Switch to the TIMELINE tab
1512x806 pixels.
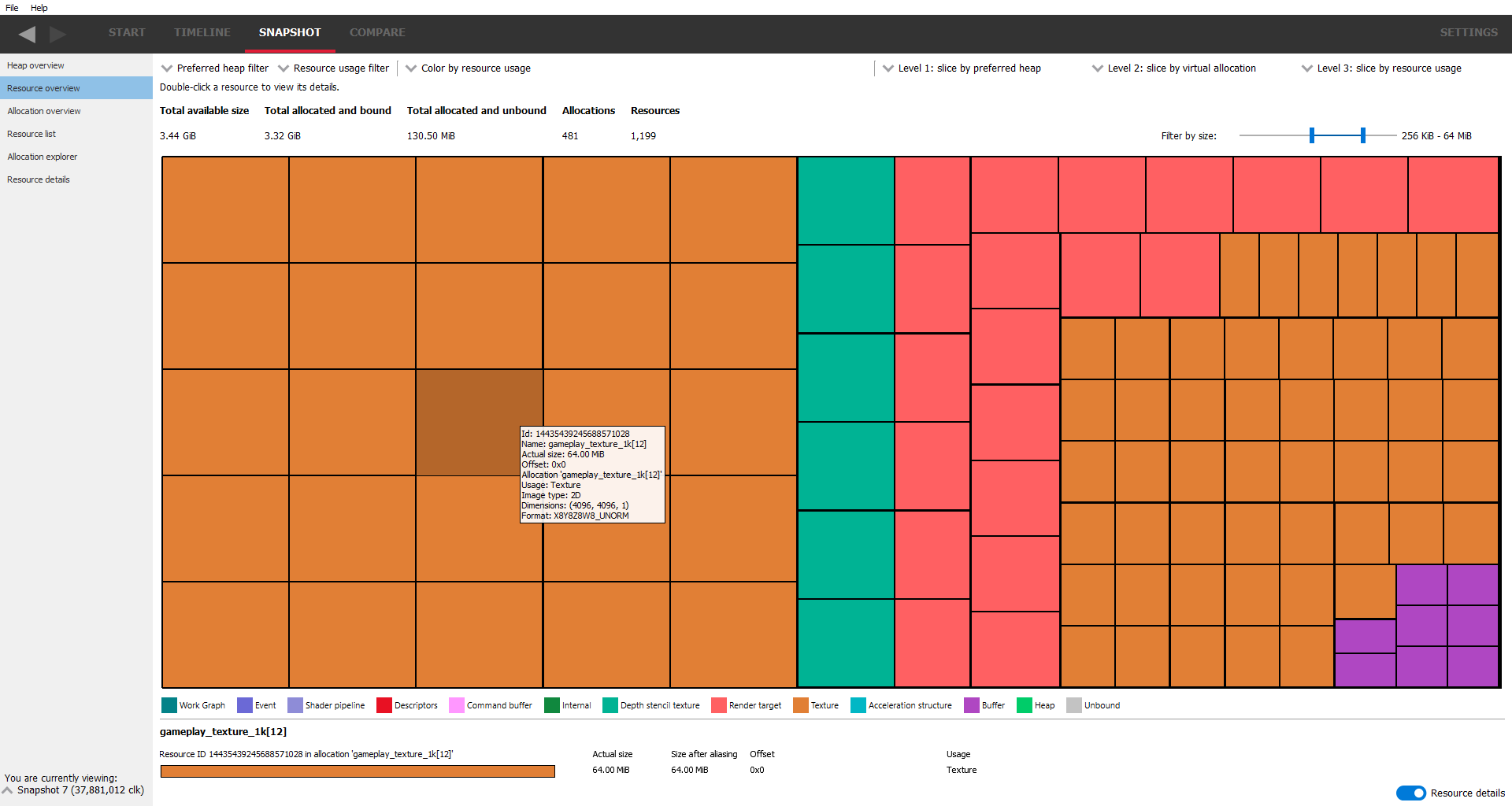202,32
